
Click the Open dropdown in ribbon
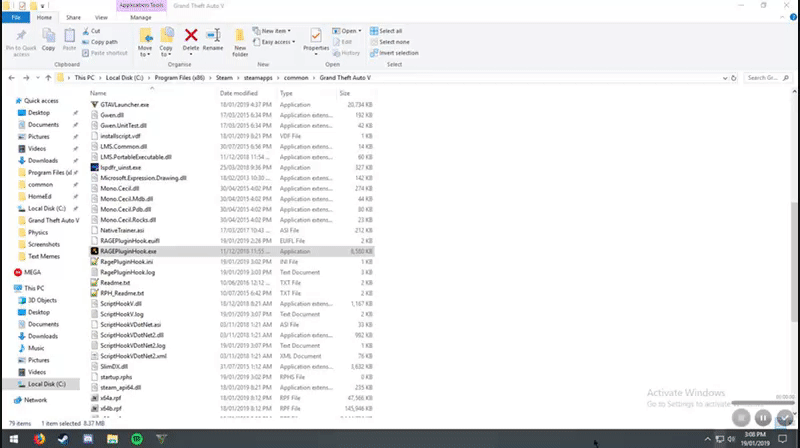[346, 31]
